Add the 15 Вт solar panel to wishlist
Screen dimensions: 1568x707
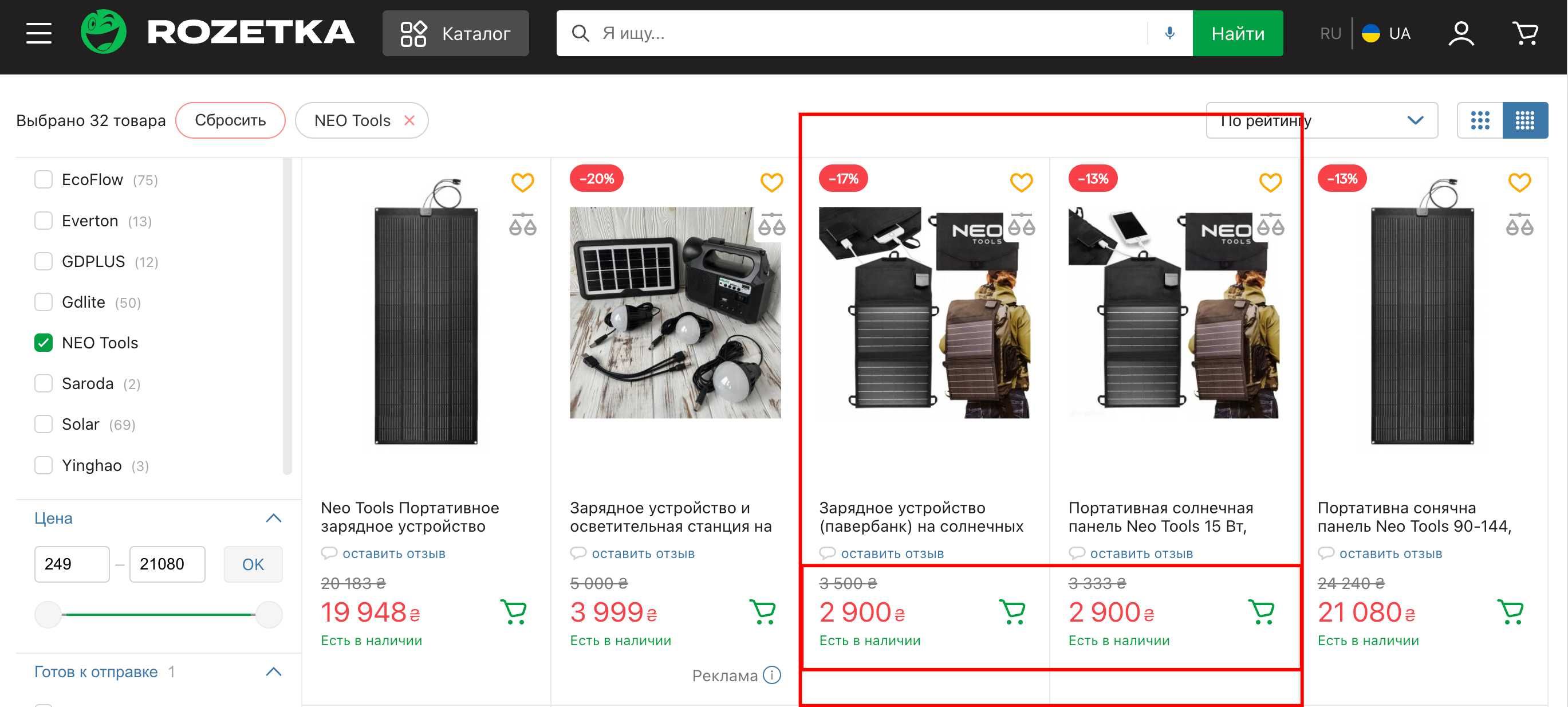[1270, 182]
